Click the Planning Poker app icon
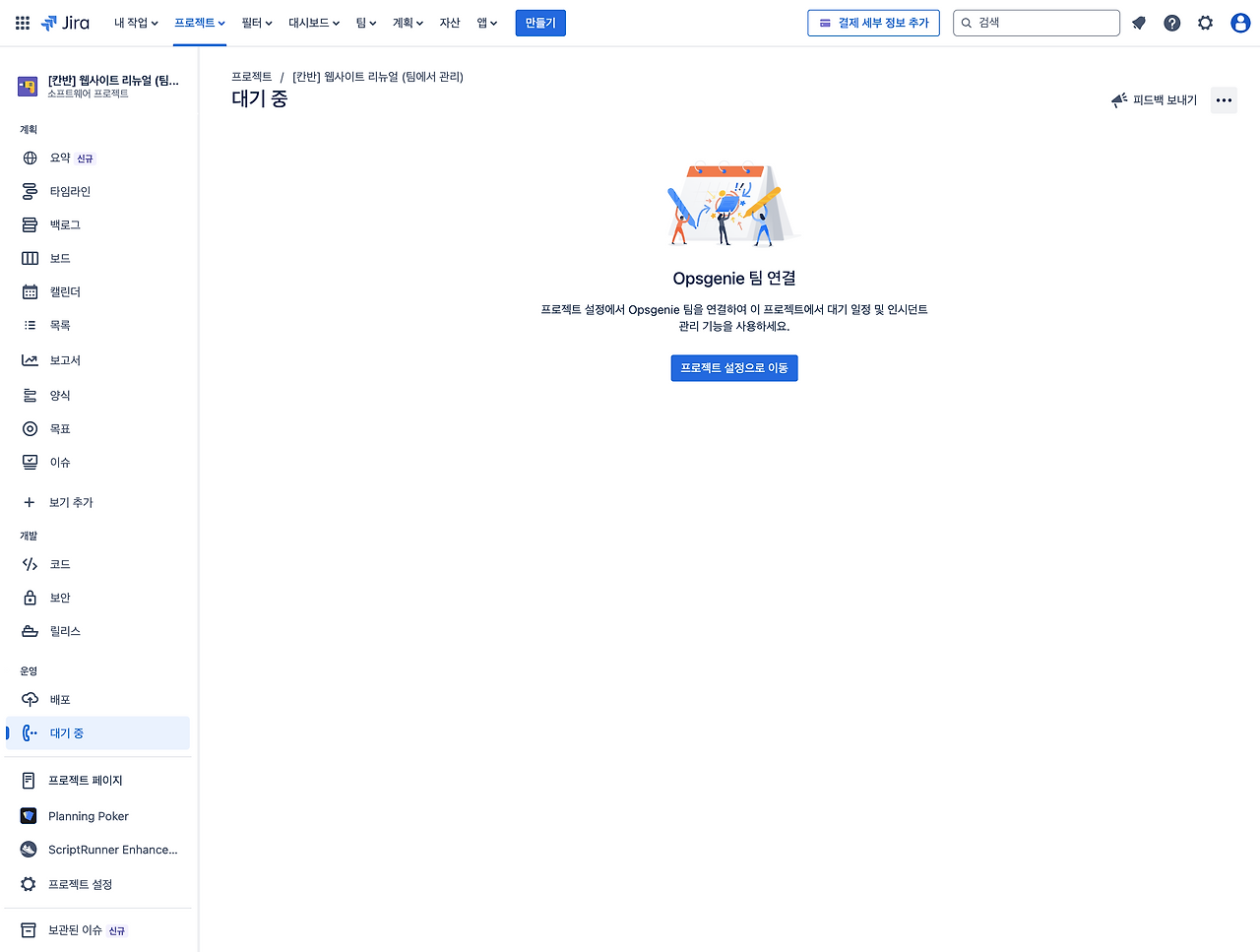The height and width of the screenshot is (952, 1260). [x=29, y=815]
